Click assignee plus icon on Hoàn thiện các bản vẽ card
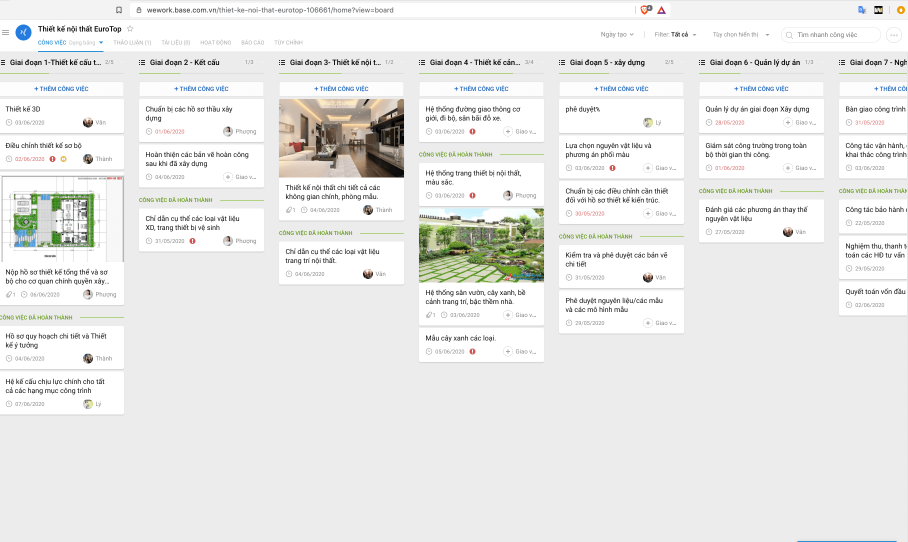Image resolution: width=908 pixels, height=542 pixels. 228,177
